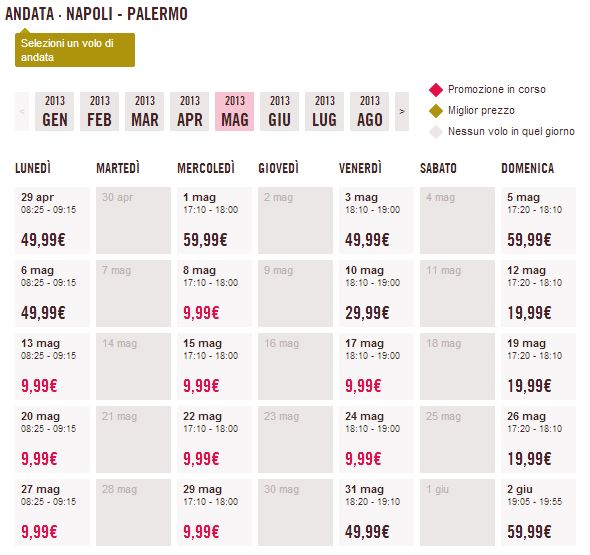This screenshot has width=590, height=555.
Task: Switch to the GIU 2013 month tab
Action: coord(280,111)
